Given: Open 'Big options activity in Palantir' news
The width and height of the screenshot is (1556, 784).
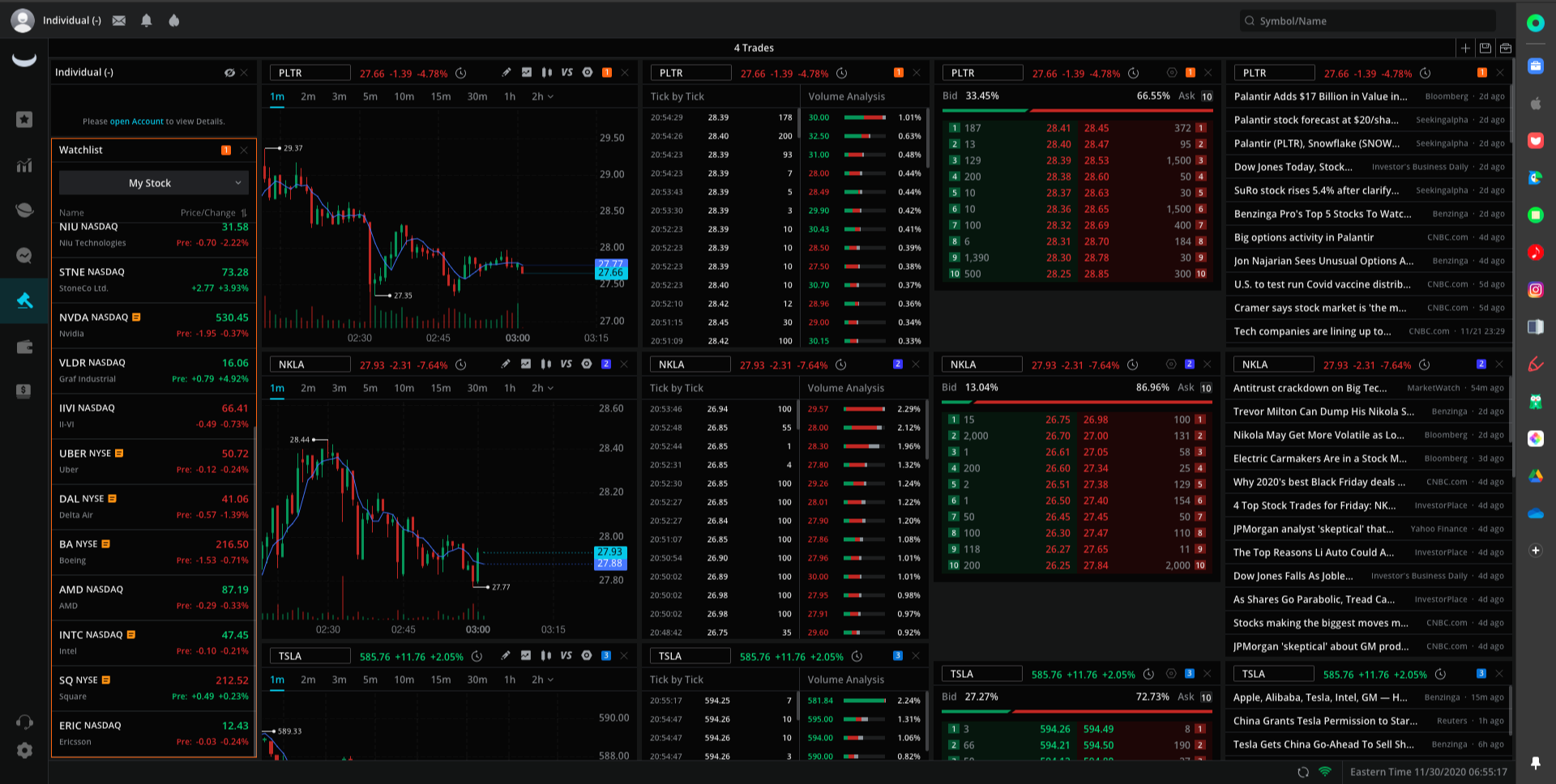Looking at the screenshot, I should tap(1303, 237).
